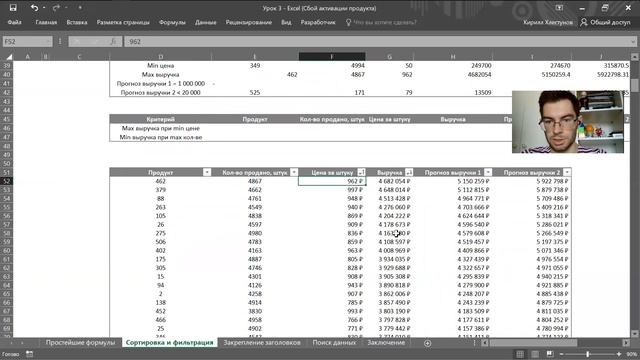This screenshot has height=360, width=640.
Task: Expand the formula bar chevron
Action: (x=633, y=42)
